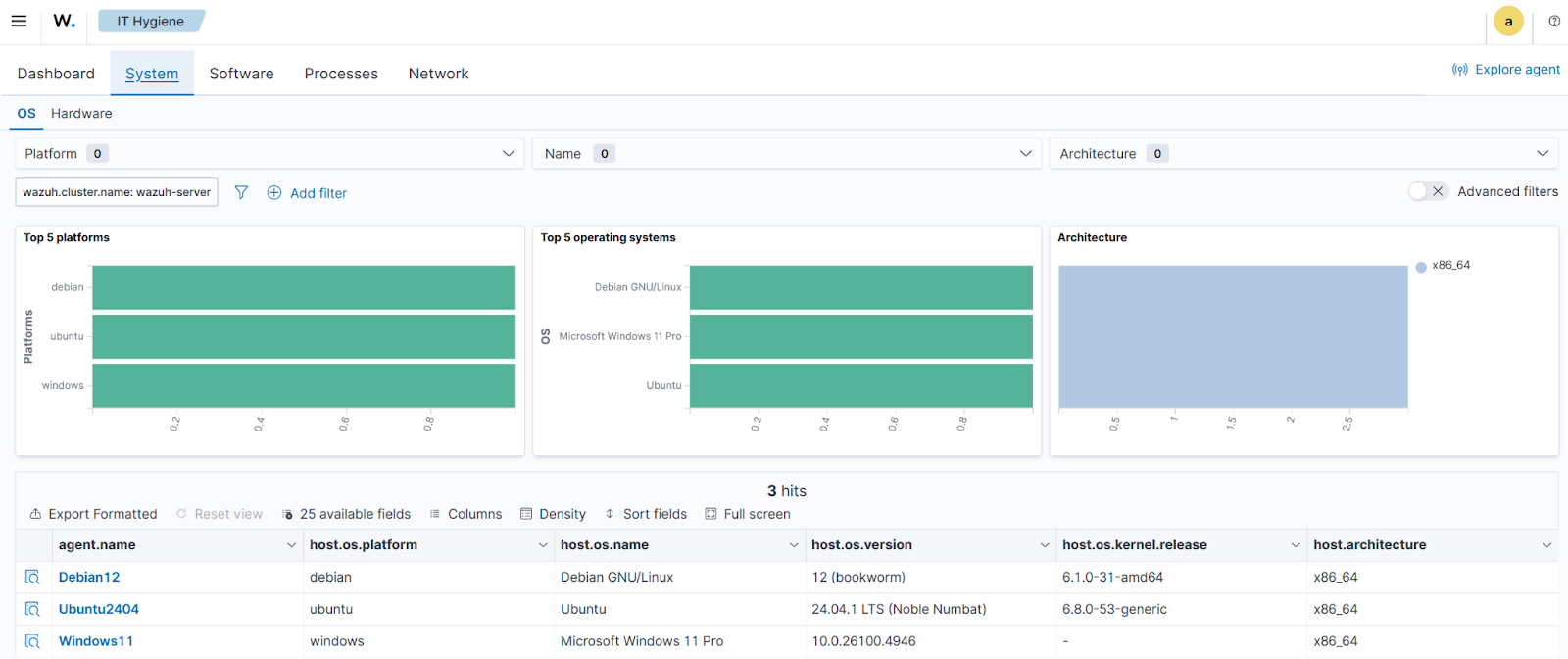Switch to the Software tab

pos(241,74)
